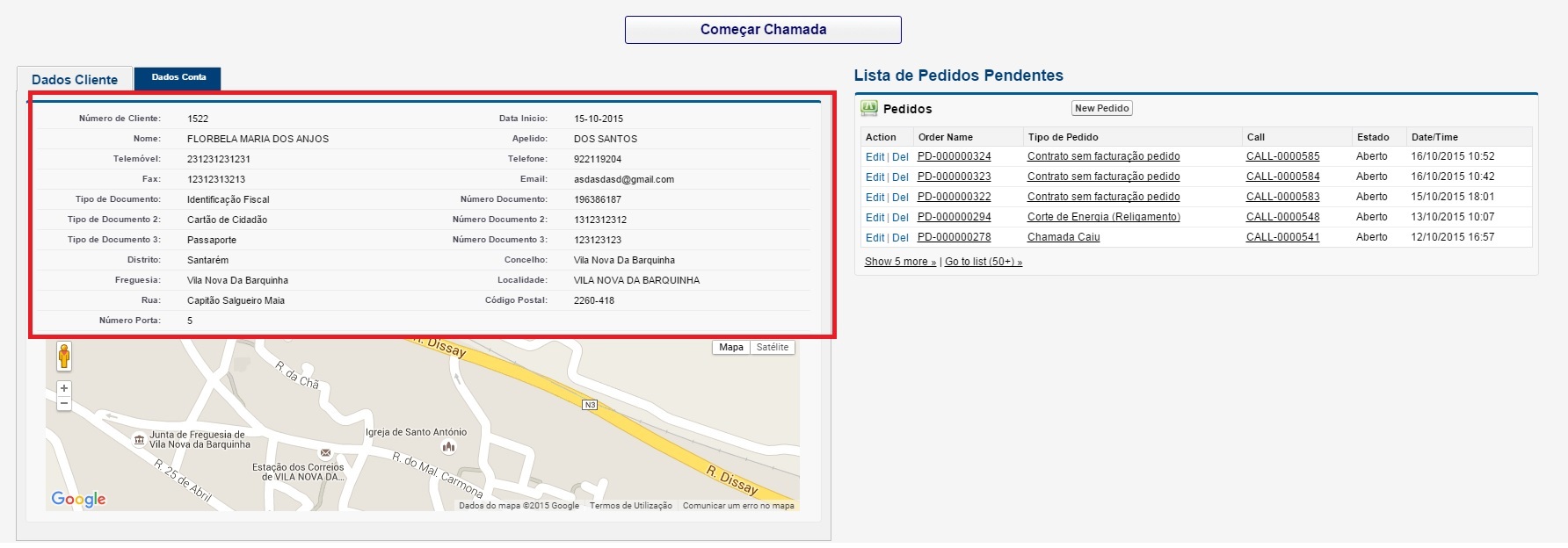Click the Junta de Freguesia map marker
This screenshot has height=548, width=1568.
pos(139,440)
